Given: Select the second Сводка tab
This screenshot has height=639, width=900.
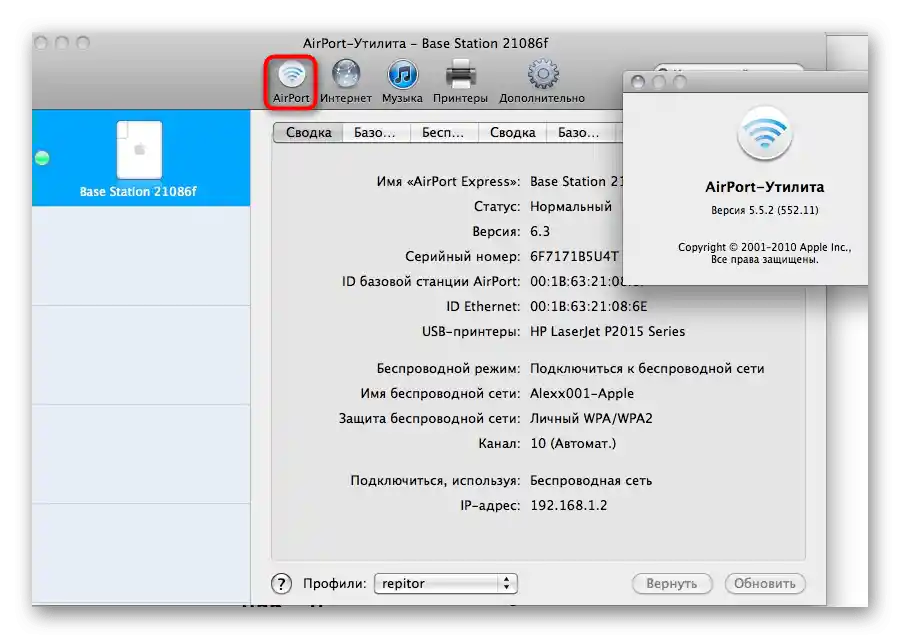Looking at the screenshot, I should (512, 133).
